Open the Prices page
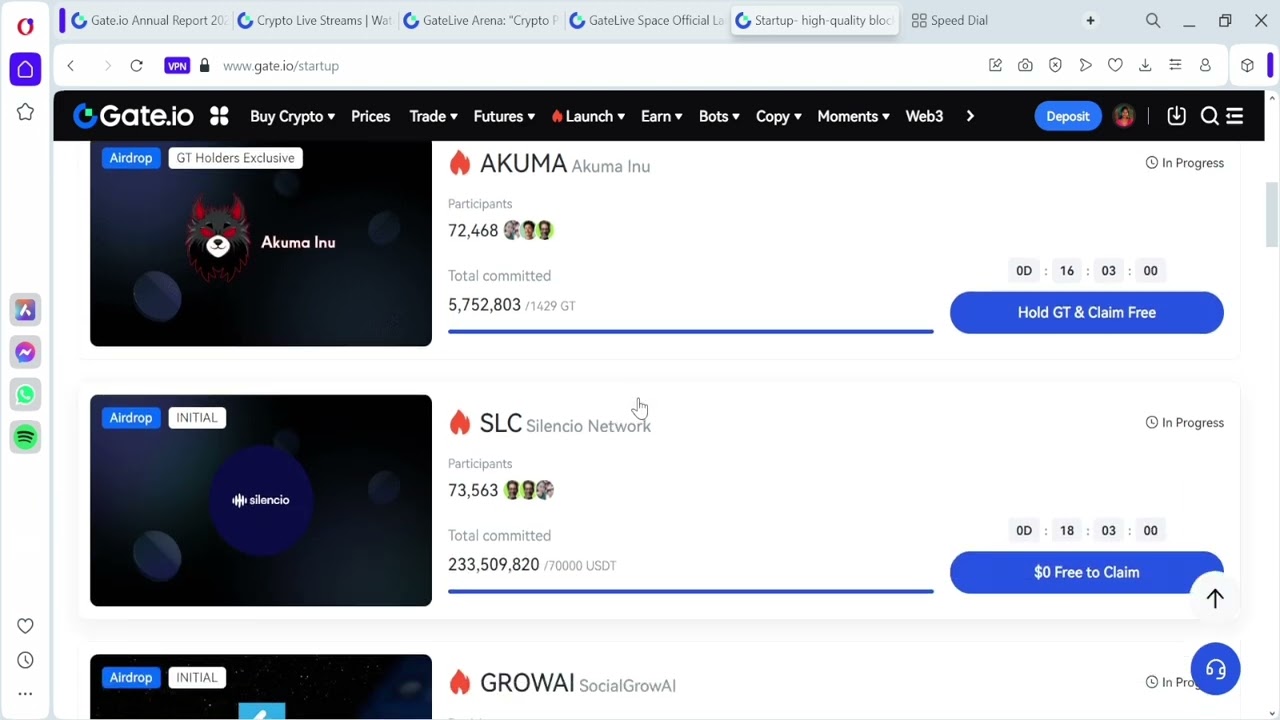 coord(370,116)
